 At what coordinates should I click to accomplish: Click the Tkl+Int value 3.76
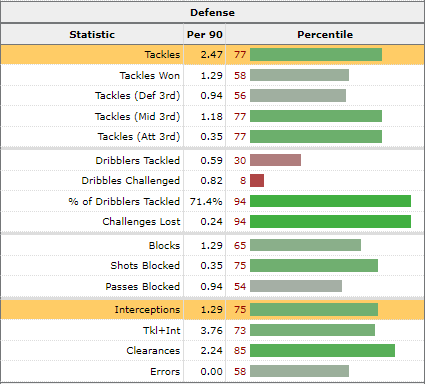point(211,330)
